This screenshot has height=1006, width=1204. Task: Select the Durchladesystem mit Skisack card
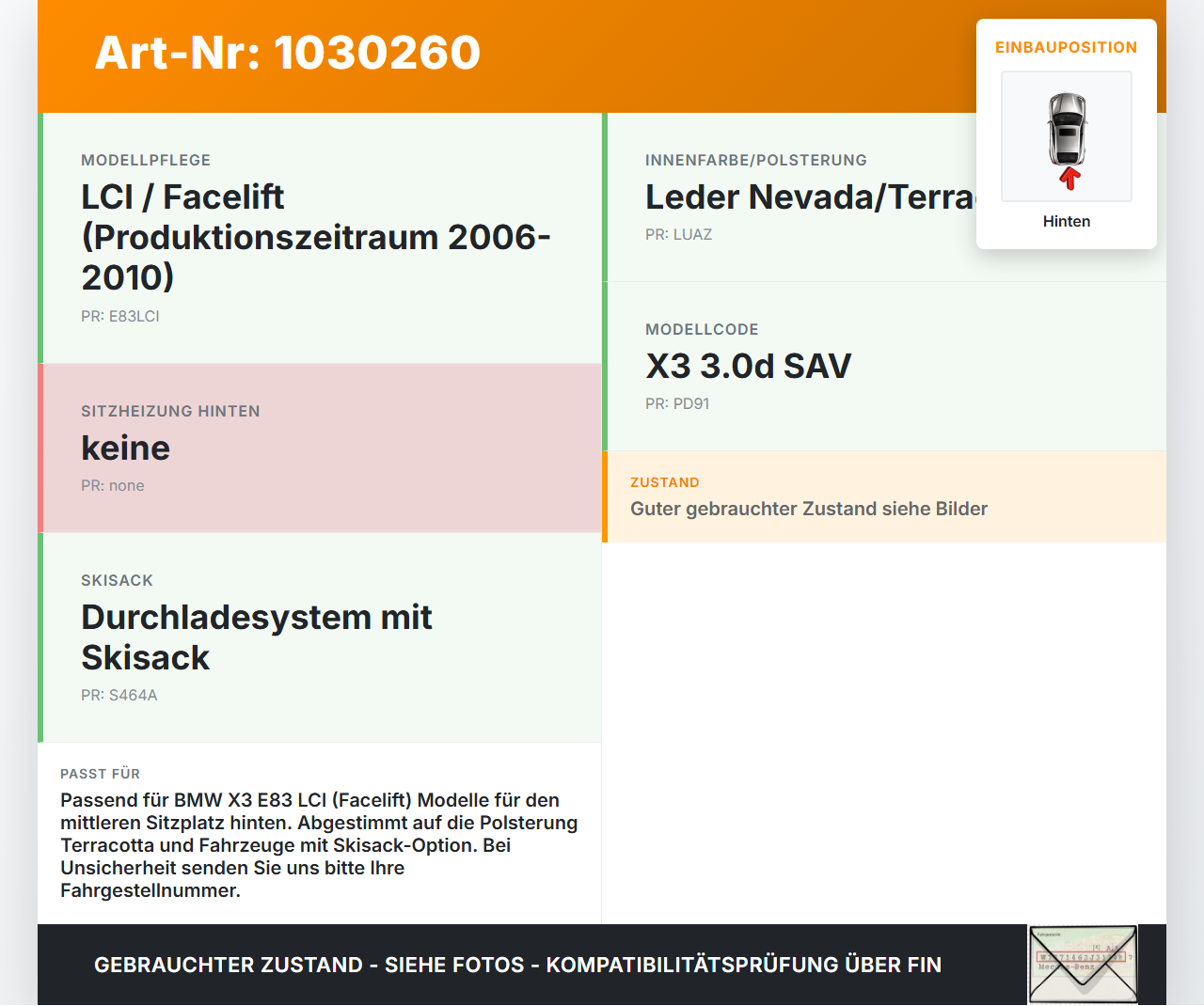pyautogui.click(x=320, y=637)
